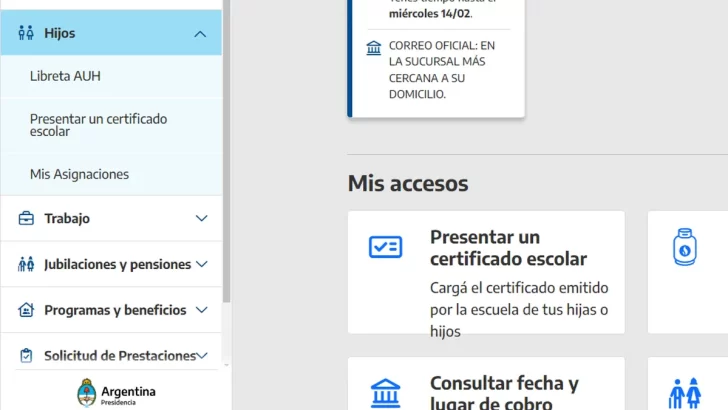
Task: Click the bank building icon beside Consultar fecha
Action: point(385,391)
